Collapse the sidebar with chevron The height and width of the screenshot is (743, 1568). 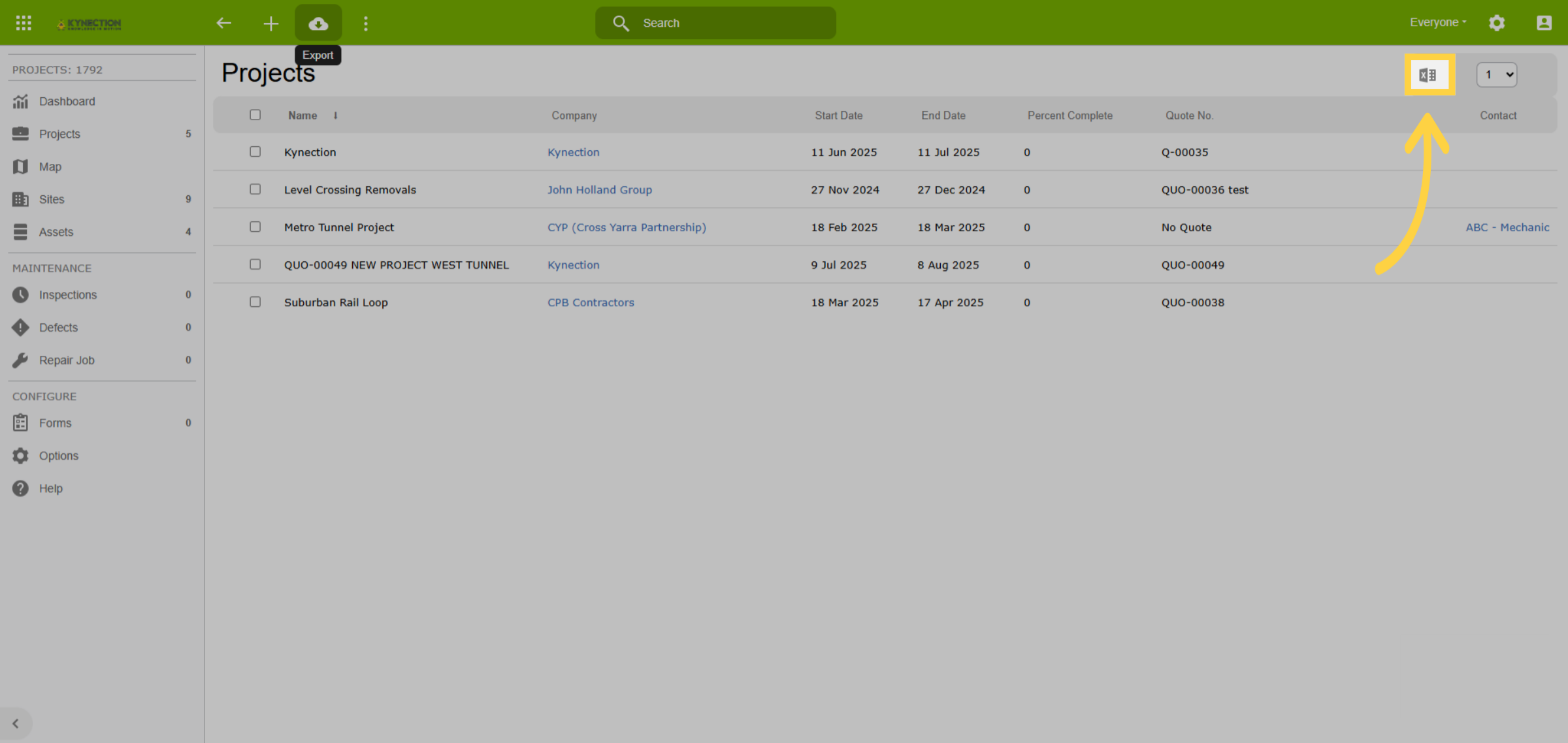[x=16, y=723]
